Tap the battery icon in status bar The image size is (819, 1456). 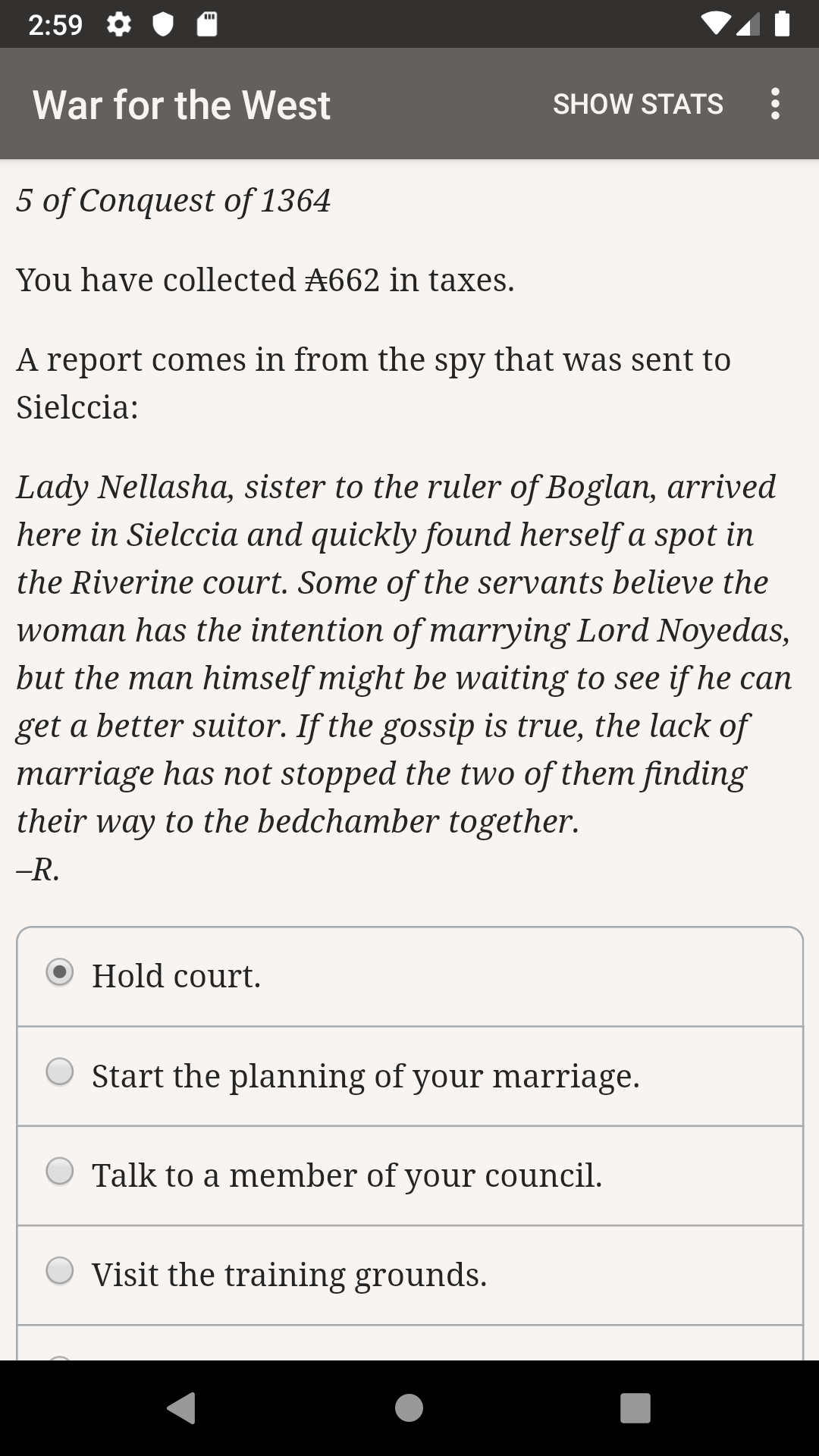[783, 24]
